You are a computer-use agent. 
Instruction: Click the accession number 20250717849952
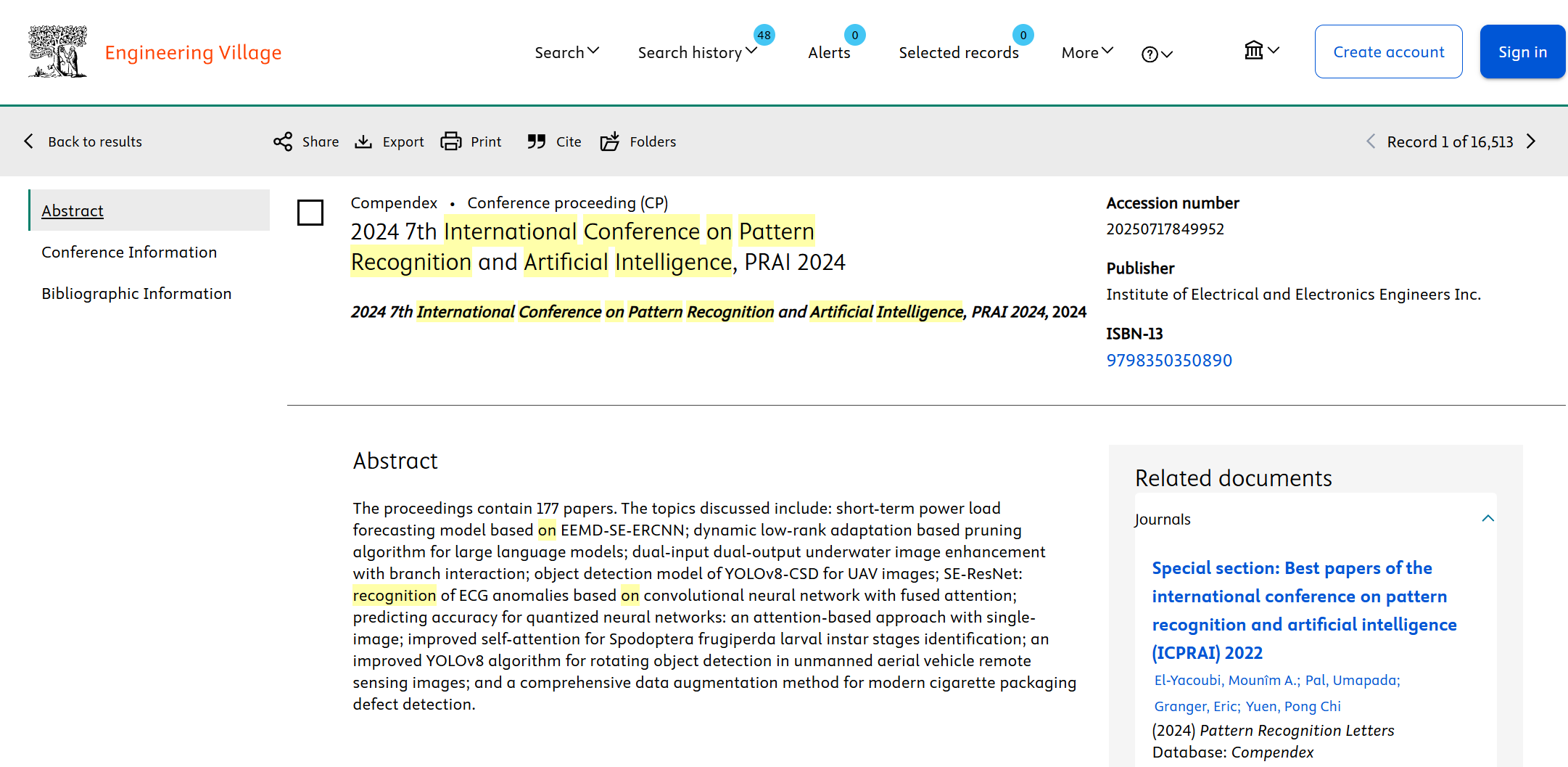[1165, 229]
